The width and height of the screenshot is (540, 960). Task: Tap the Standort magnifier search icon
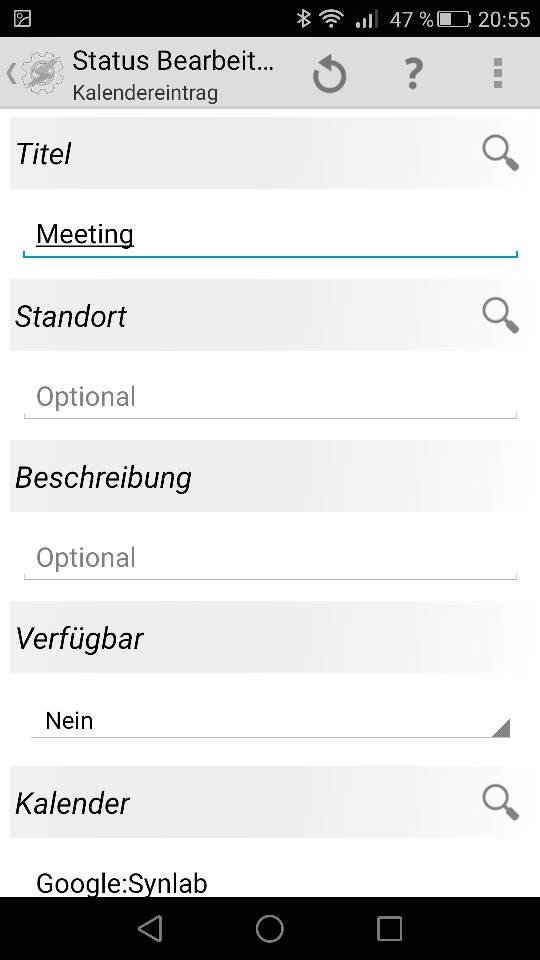pyautogui.click(x=500, y=315)
